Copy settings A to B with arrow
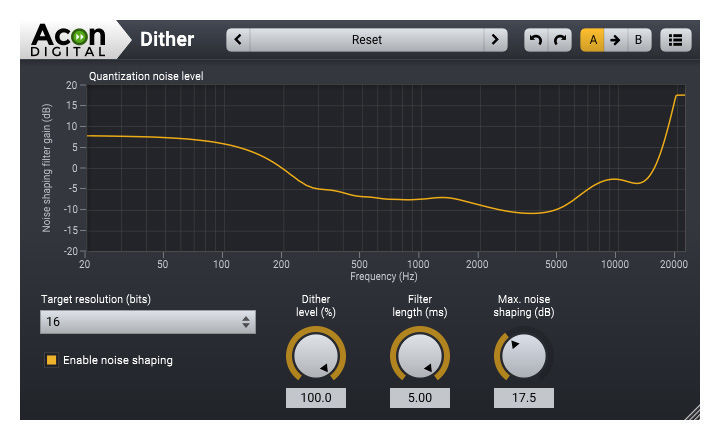This screenshot has height=440, width=720. click(615, 40)
